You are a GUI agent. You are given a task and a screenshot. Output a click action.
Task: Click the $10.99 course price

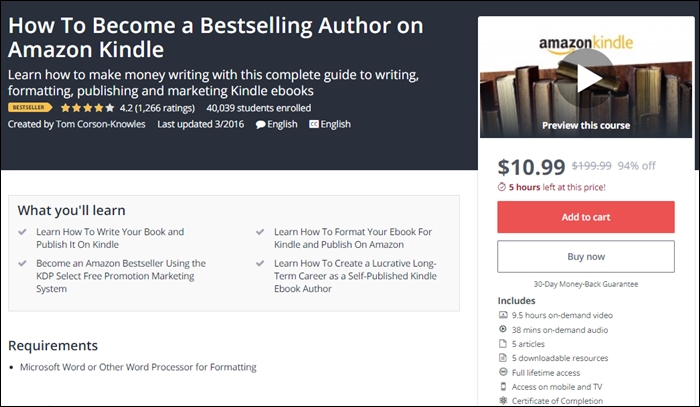pyautogui.click(x=531, y=167)
